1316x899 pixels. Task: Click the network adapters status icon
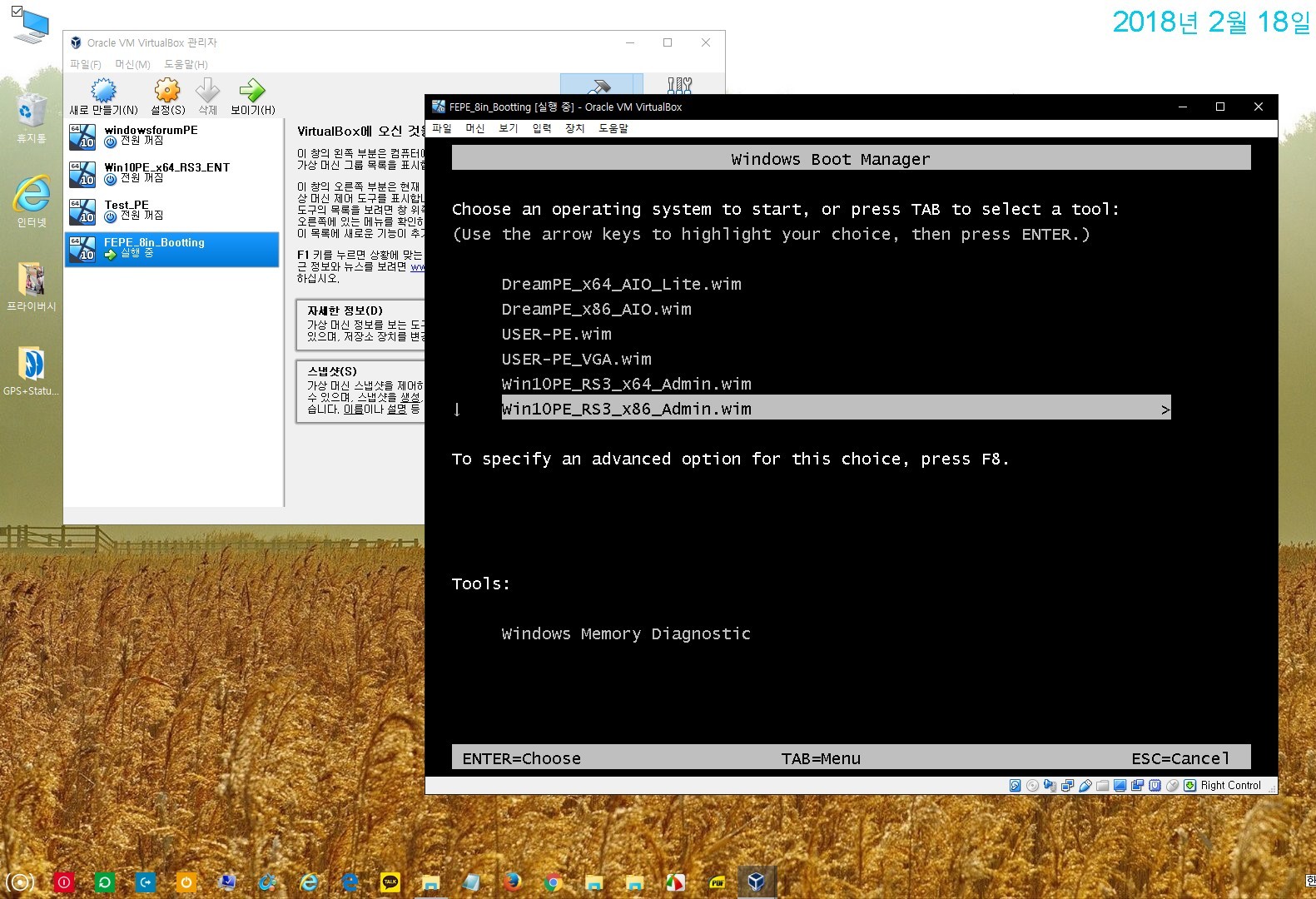click(x=1067, y=785)
